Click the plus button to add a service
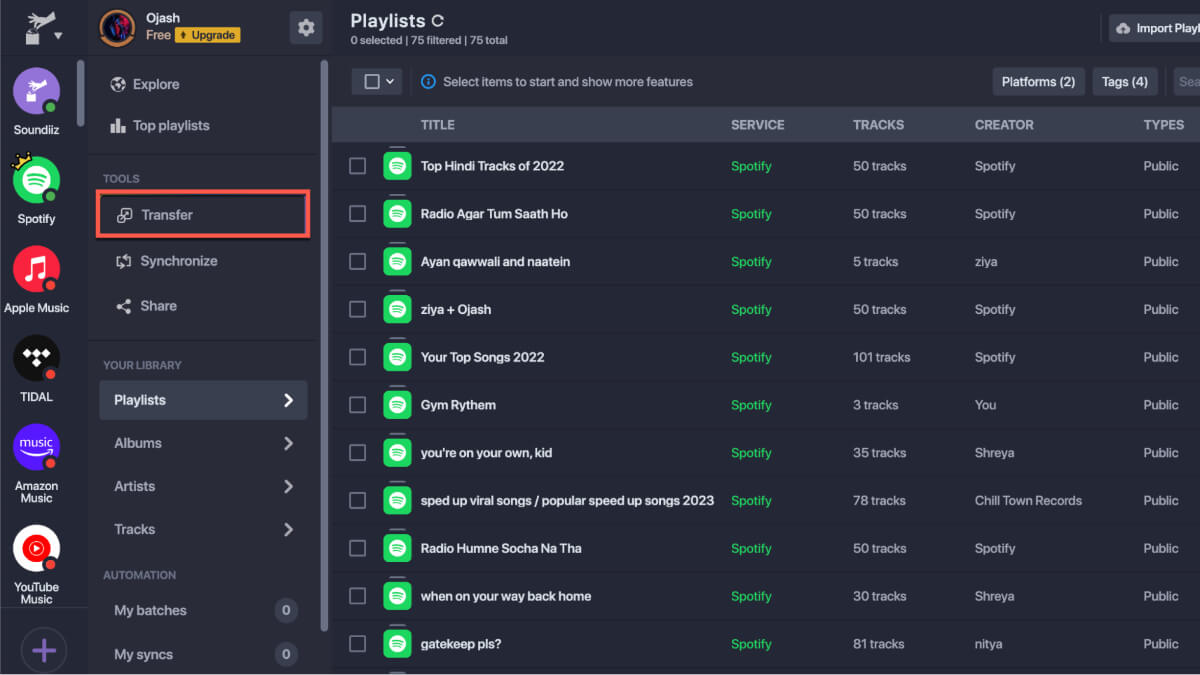The image size is (1200, 675). coord(44,650)
